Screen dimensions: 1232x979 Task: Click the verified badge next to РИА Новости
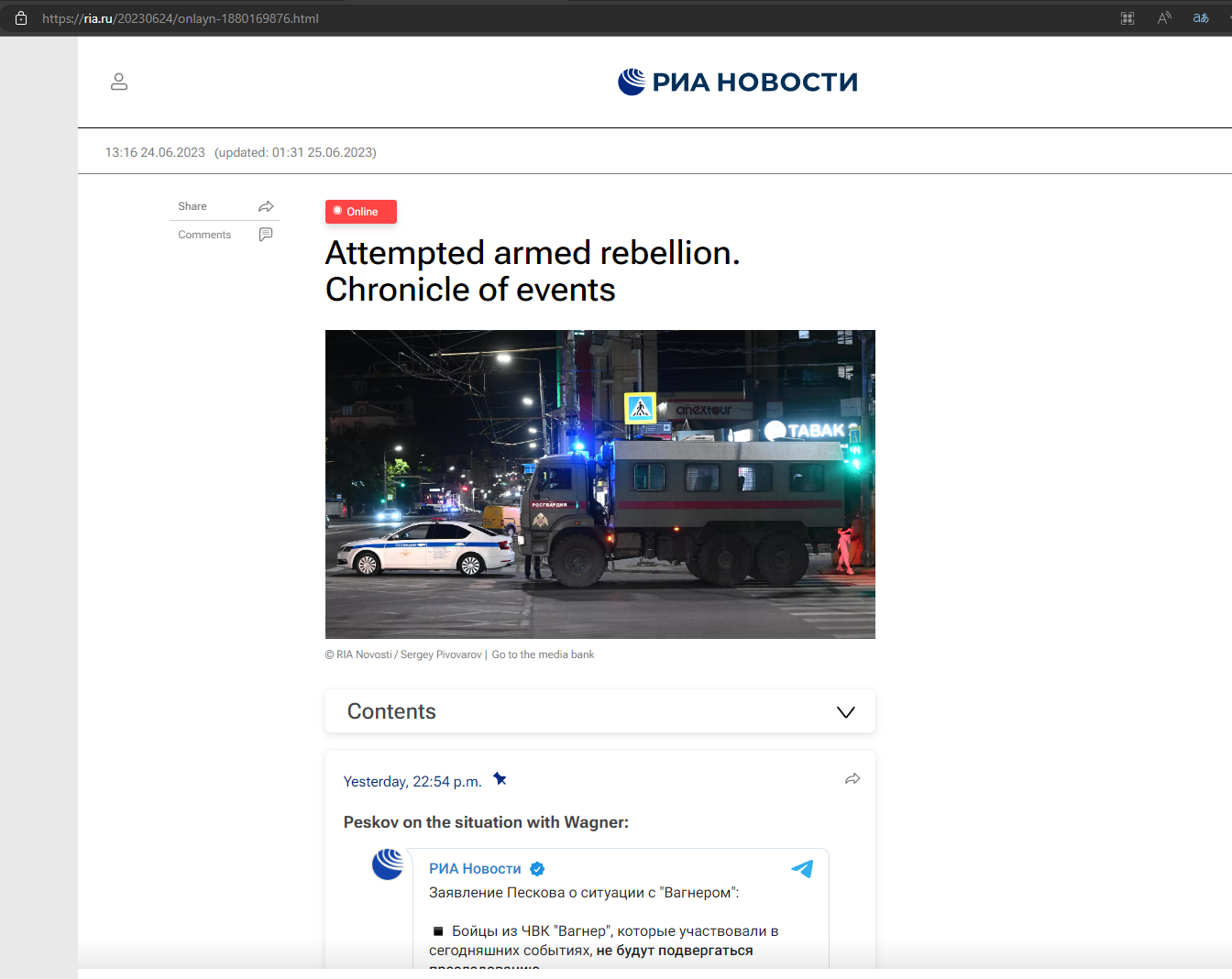click(x=538, y=869)
